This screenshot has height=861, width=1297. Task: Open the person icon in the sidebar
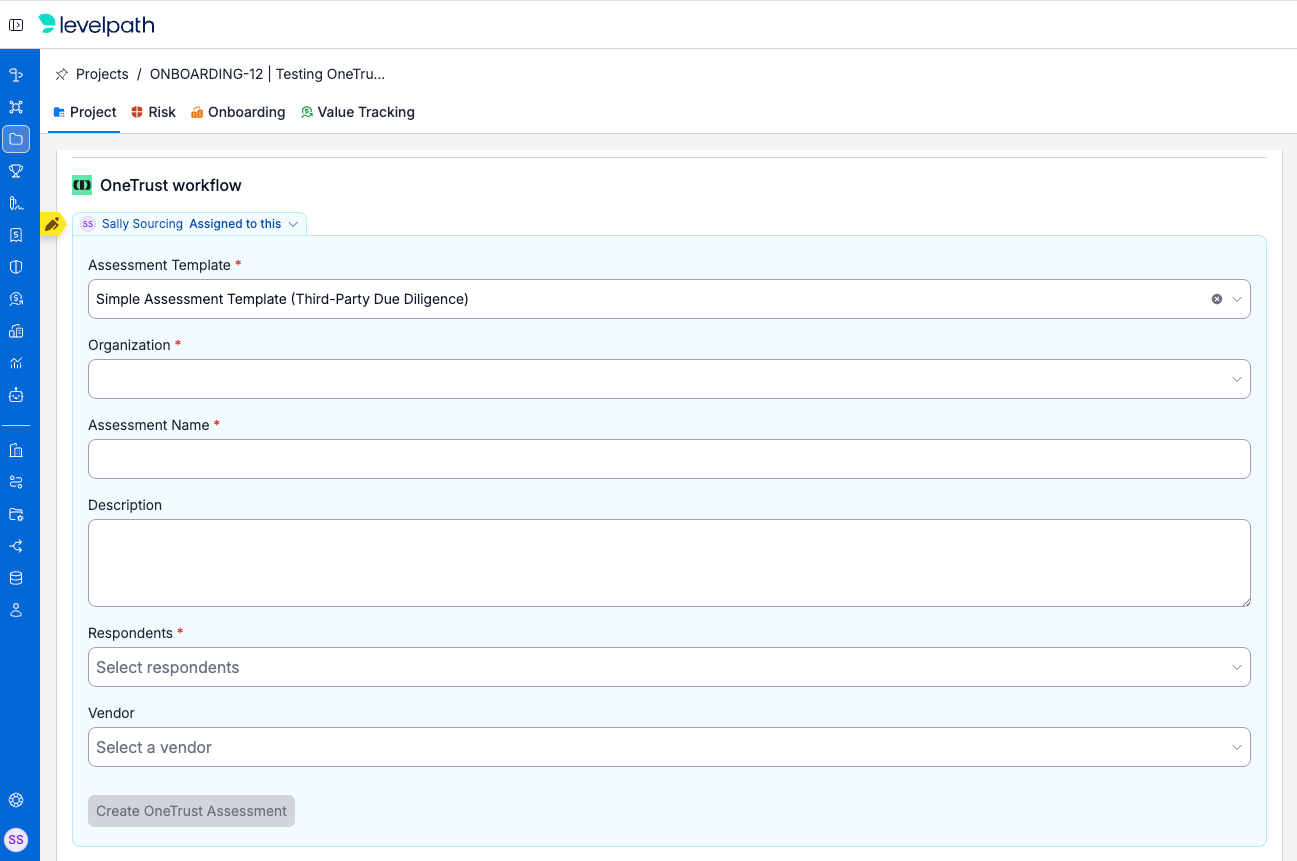[x=16, y=610]
